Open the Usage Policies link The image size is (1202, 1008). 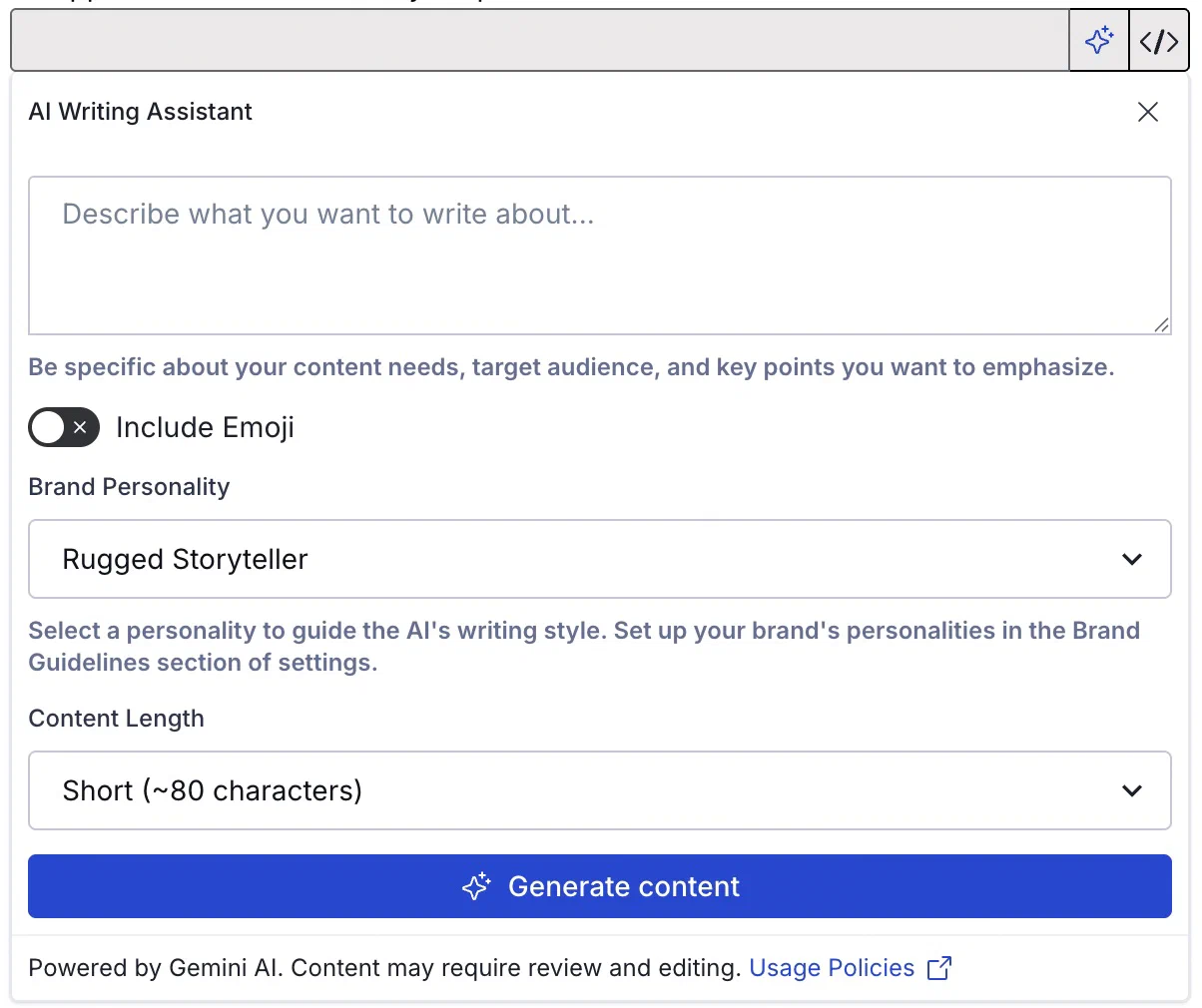pyautogui.click(x=832, y=967)
